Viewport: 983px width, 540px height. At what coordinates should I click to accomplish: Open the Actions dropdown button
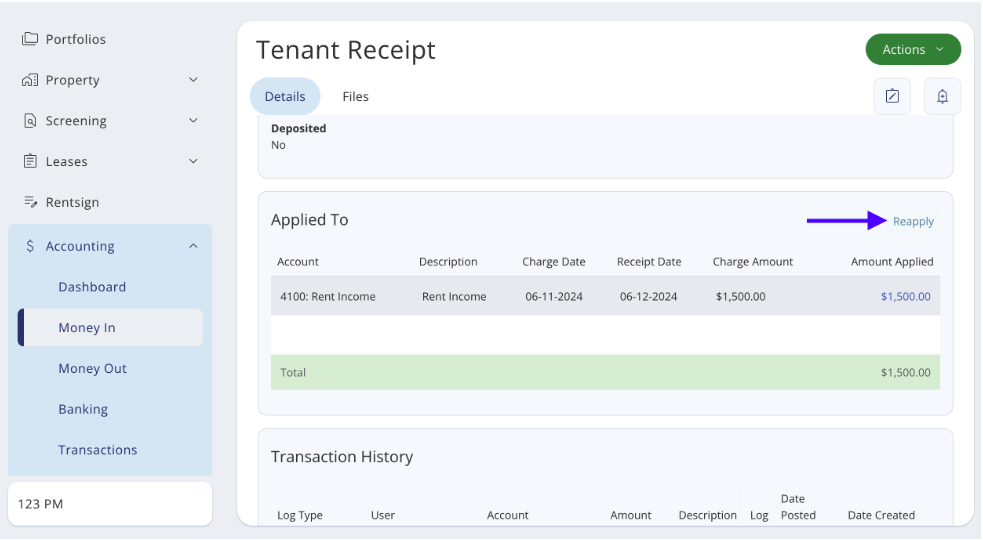pyautogui.click(x=912, y=49)
